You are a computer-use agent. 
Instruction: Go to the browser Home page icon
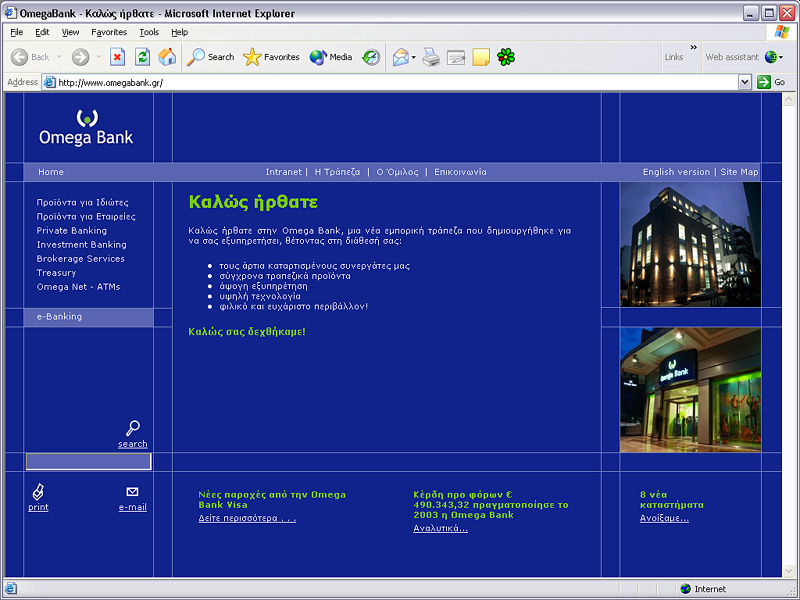pyautogui.click(x=167, y=57)
